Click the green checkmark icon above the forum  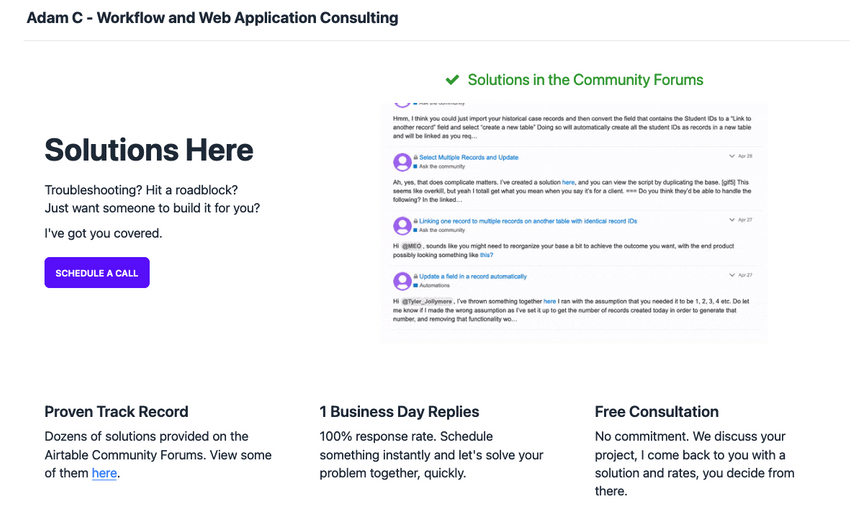(452, 80)
